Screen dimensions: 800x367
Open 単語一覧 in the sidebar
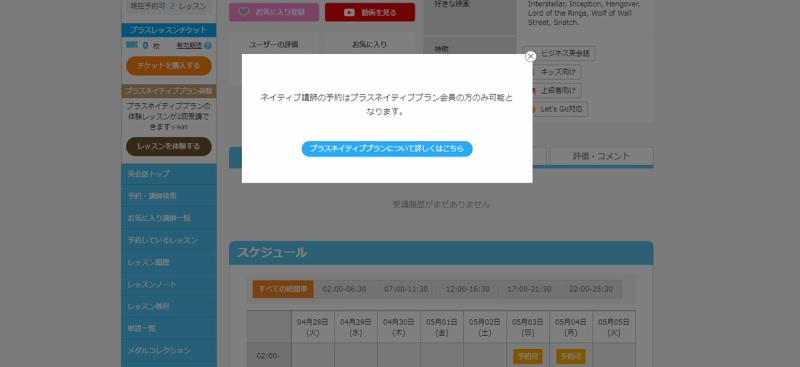[169, 328]
